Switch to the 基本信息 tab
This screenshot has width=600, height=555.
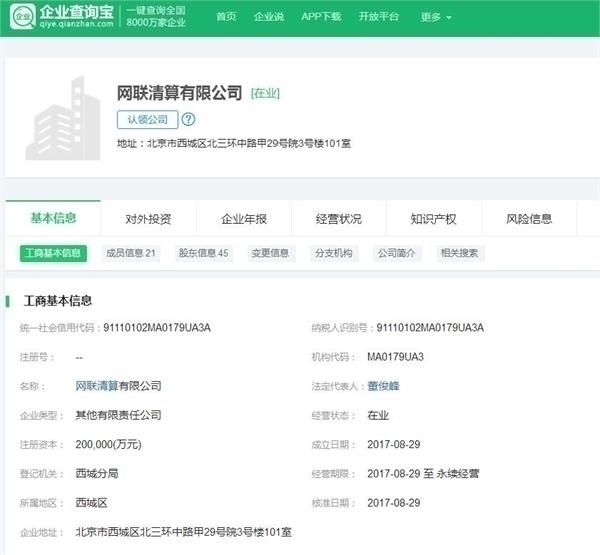click(x=53, y=218)
